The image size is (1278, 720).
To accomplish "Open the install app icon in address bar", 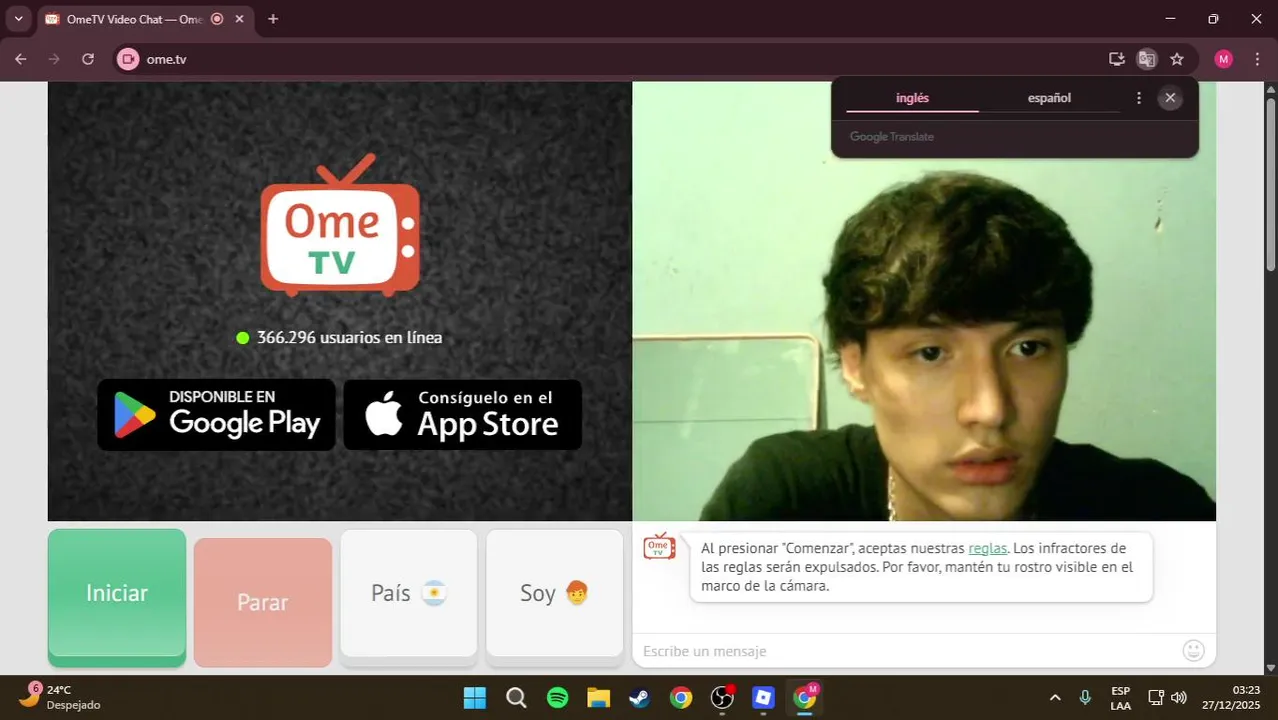I will tap(1117, 59).
